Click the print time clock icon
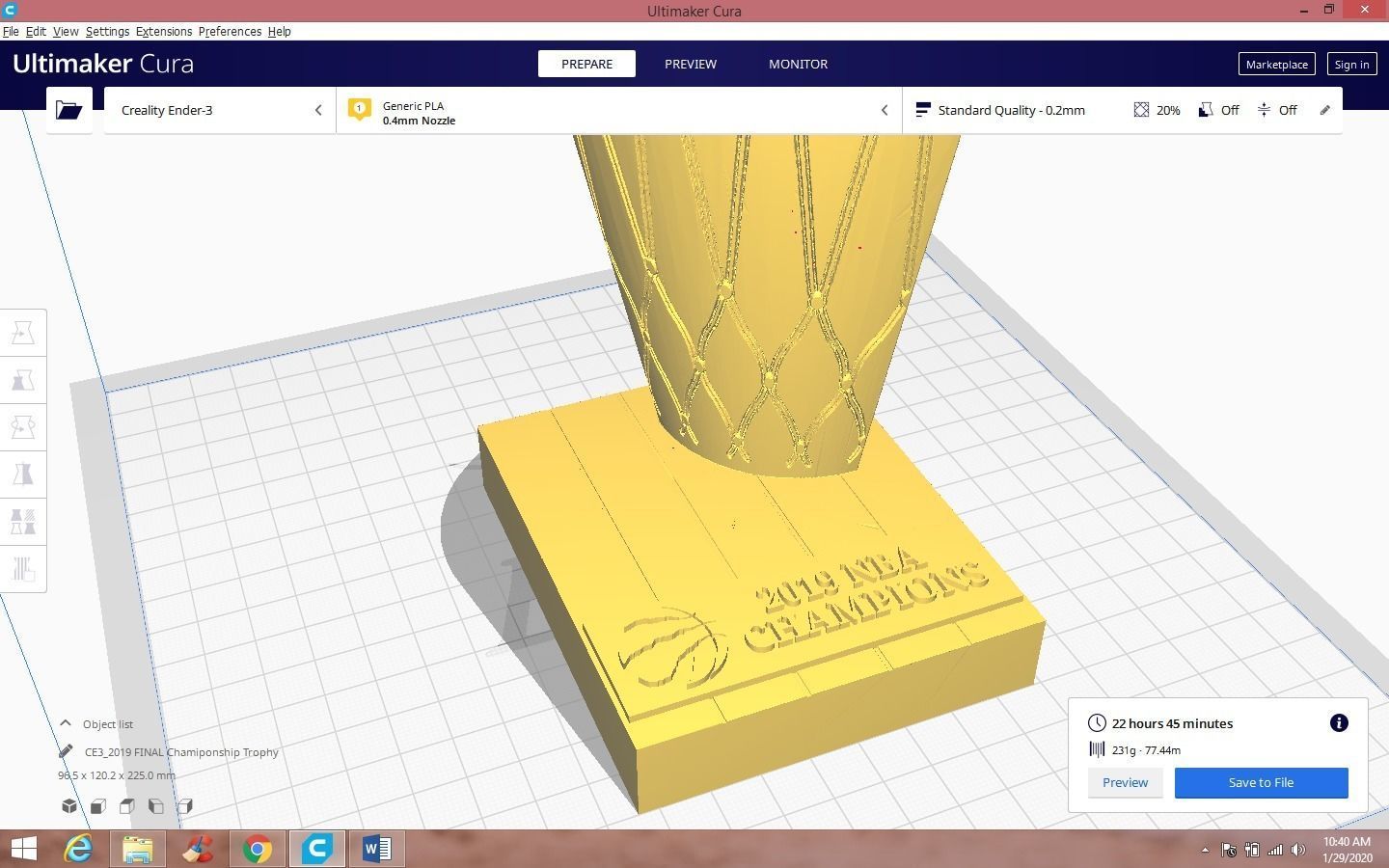This screenshot has height=868, width=1389. 1097,723
